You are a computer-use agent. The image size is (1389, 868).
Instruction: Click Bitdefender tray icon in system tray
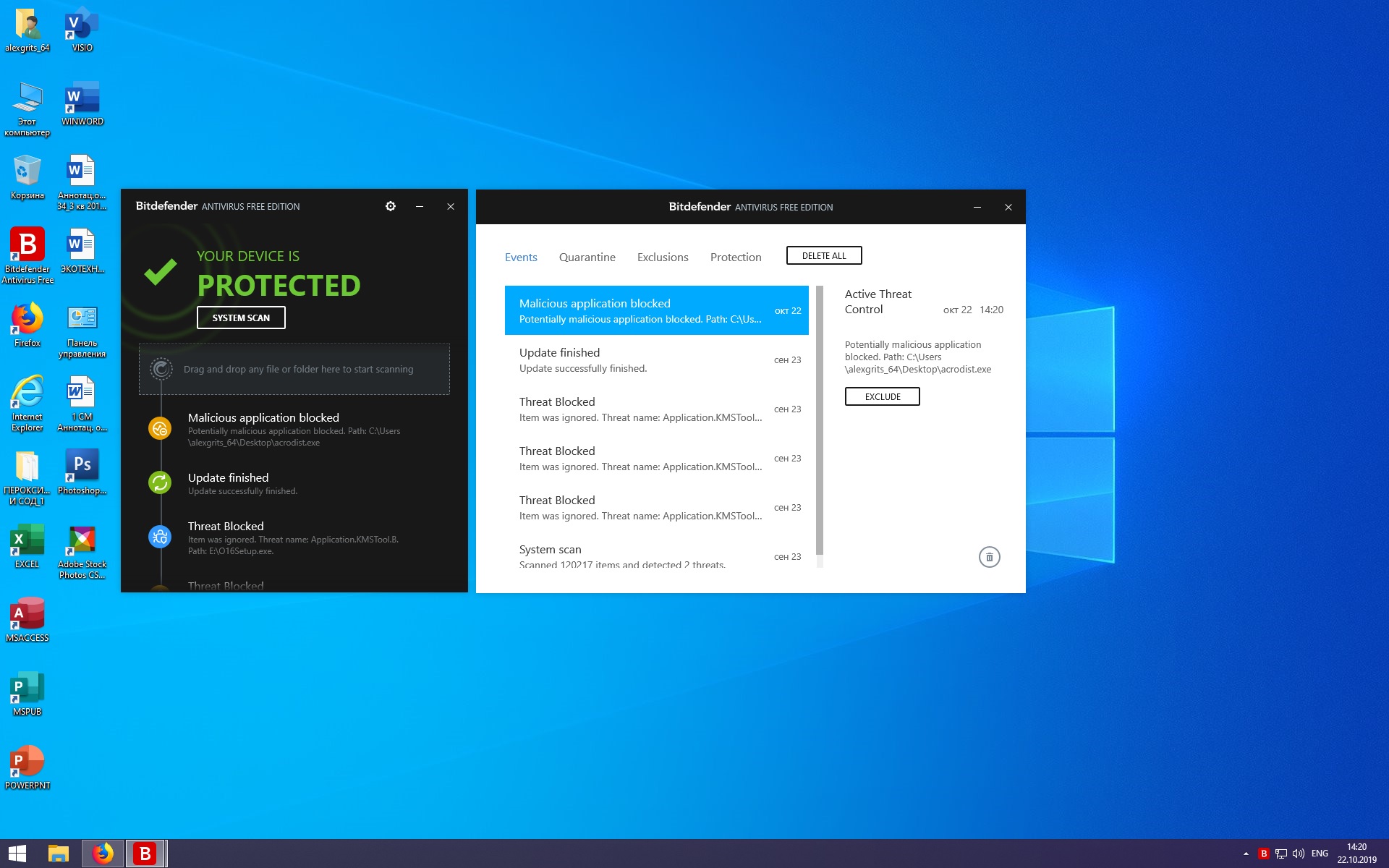click(x=1264, y=854)
